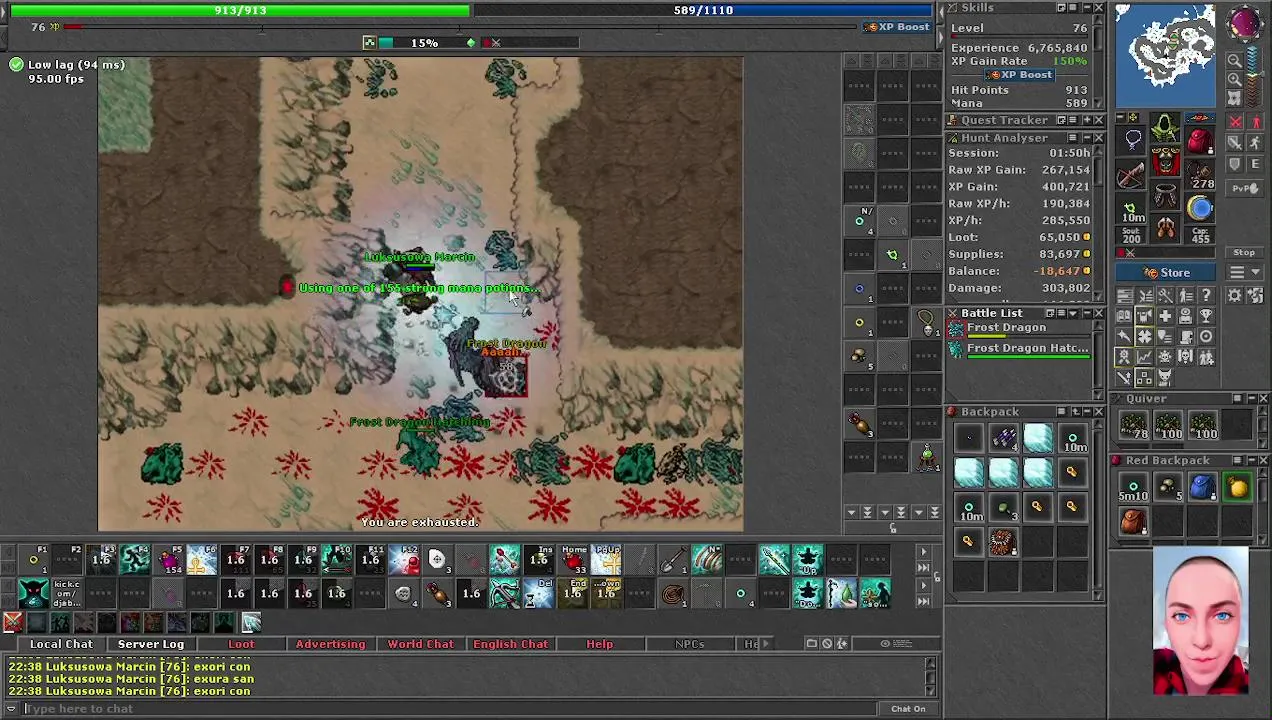Open options with the gear icon
The image size is (1272, 720).
pos(1235,294)
